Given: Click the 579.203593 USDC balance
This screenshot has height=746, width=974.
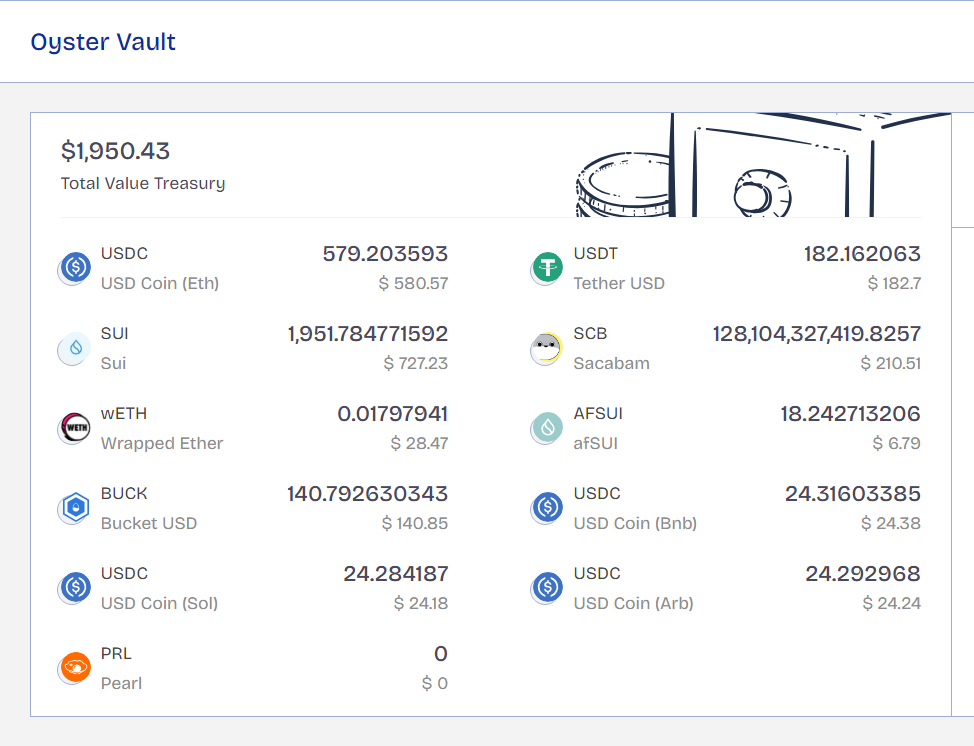Looking at the screenshot, I should (x=385, y=253).
